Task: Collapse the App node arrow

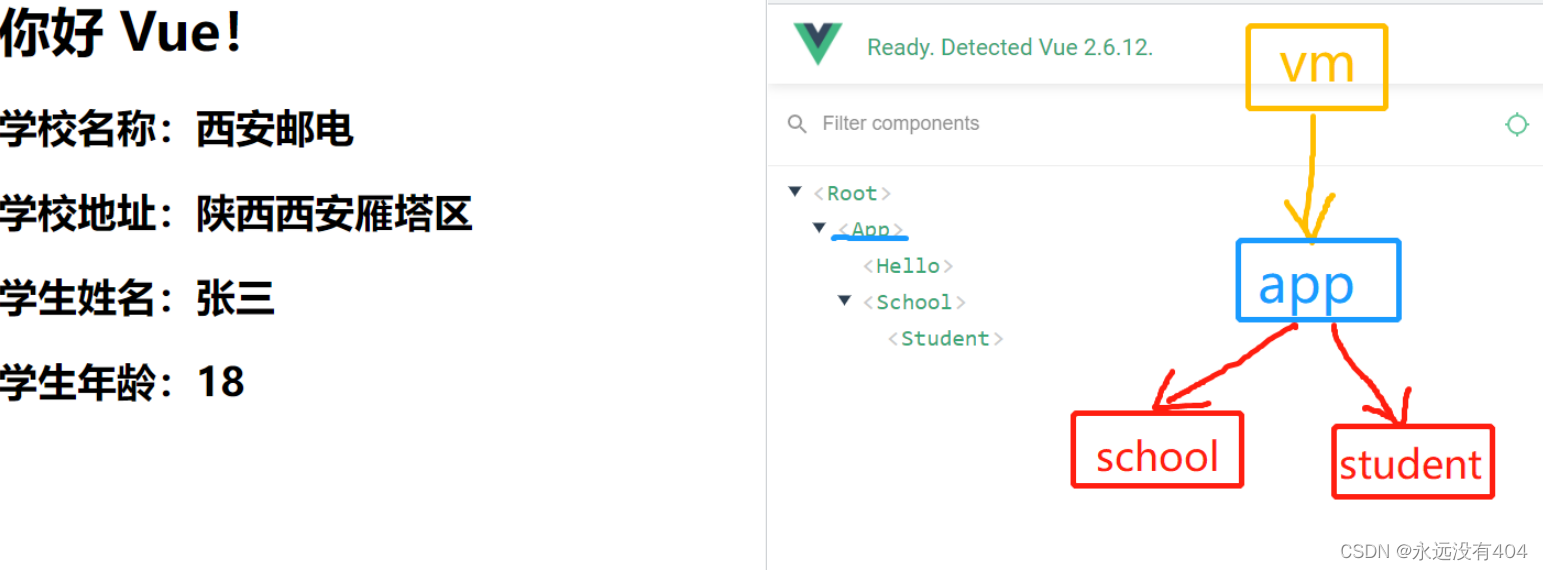Action: 819,228
